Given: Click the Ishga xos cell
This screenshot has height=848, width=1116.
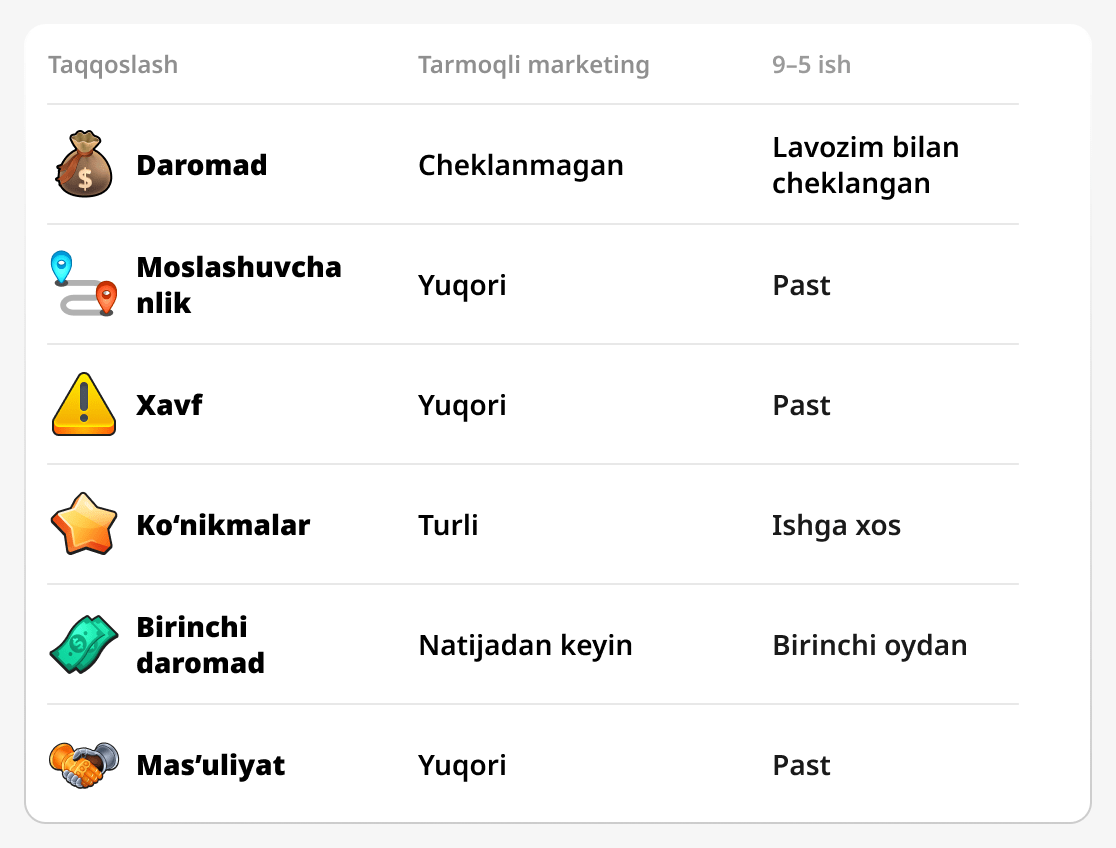Looking at the screenshot, I should click(x=836, y=525).
